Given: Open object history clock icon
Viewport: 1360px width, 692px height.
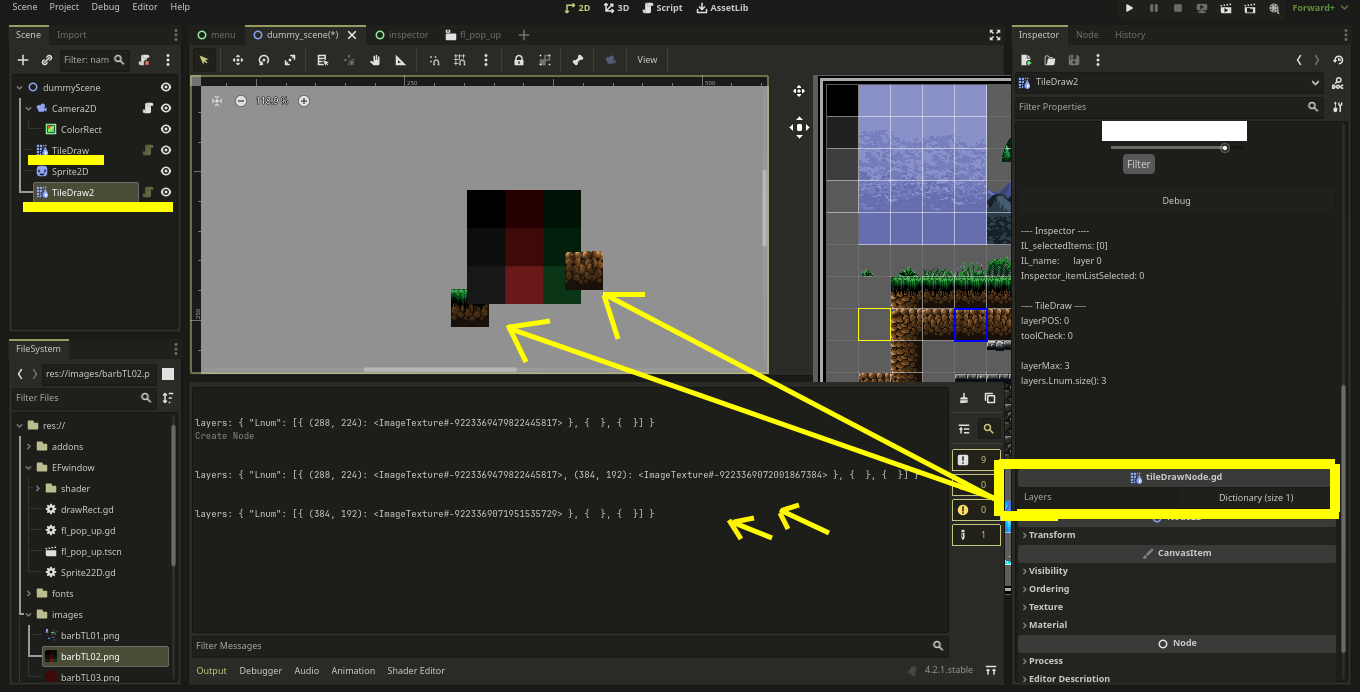Looking at the screenshot, I should [x=1339, y=60].
